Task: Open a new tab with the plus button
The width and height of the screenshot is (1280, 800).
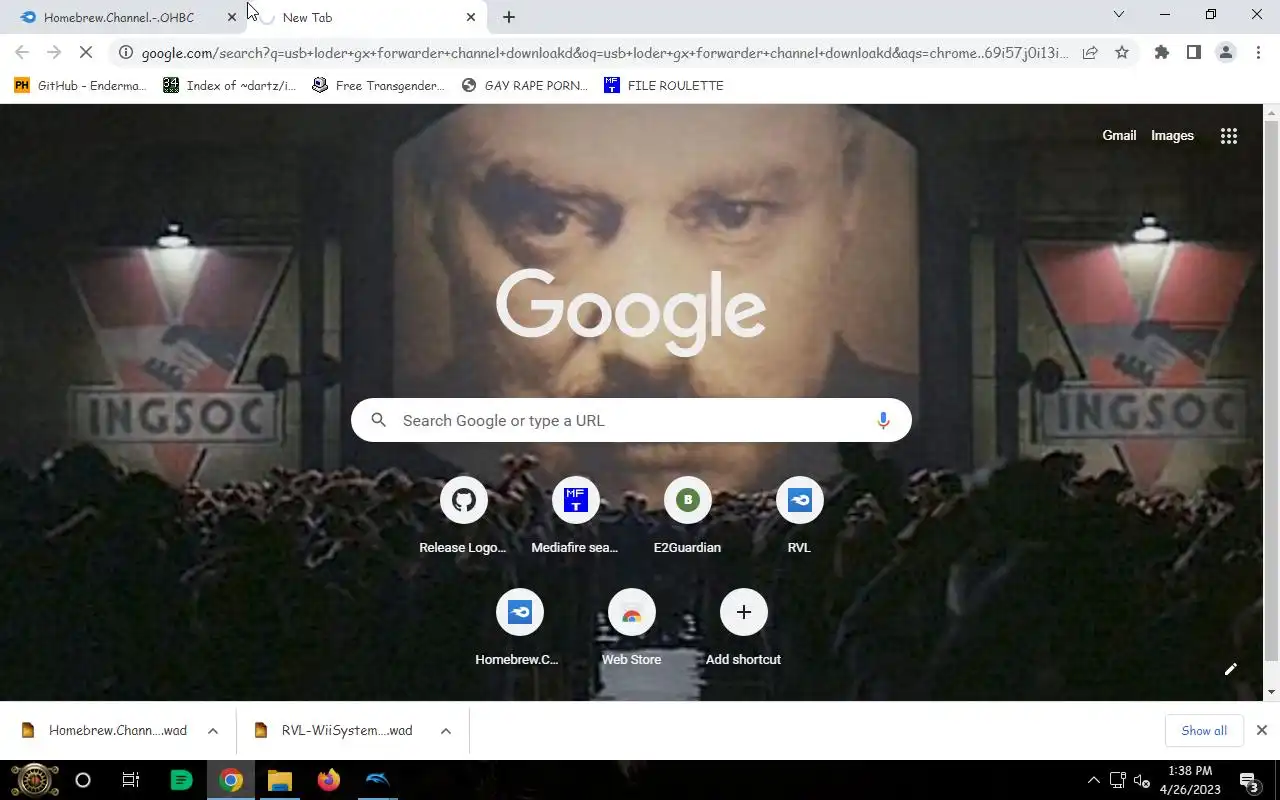Action: [x=509, y=17]
